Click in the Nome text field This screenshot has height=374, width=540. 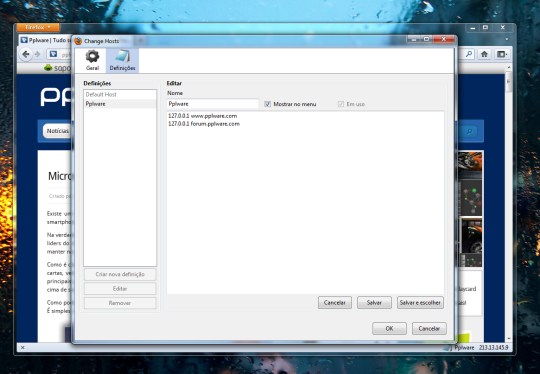212,104
